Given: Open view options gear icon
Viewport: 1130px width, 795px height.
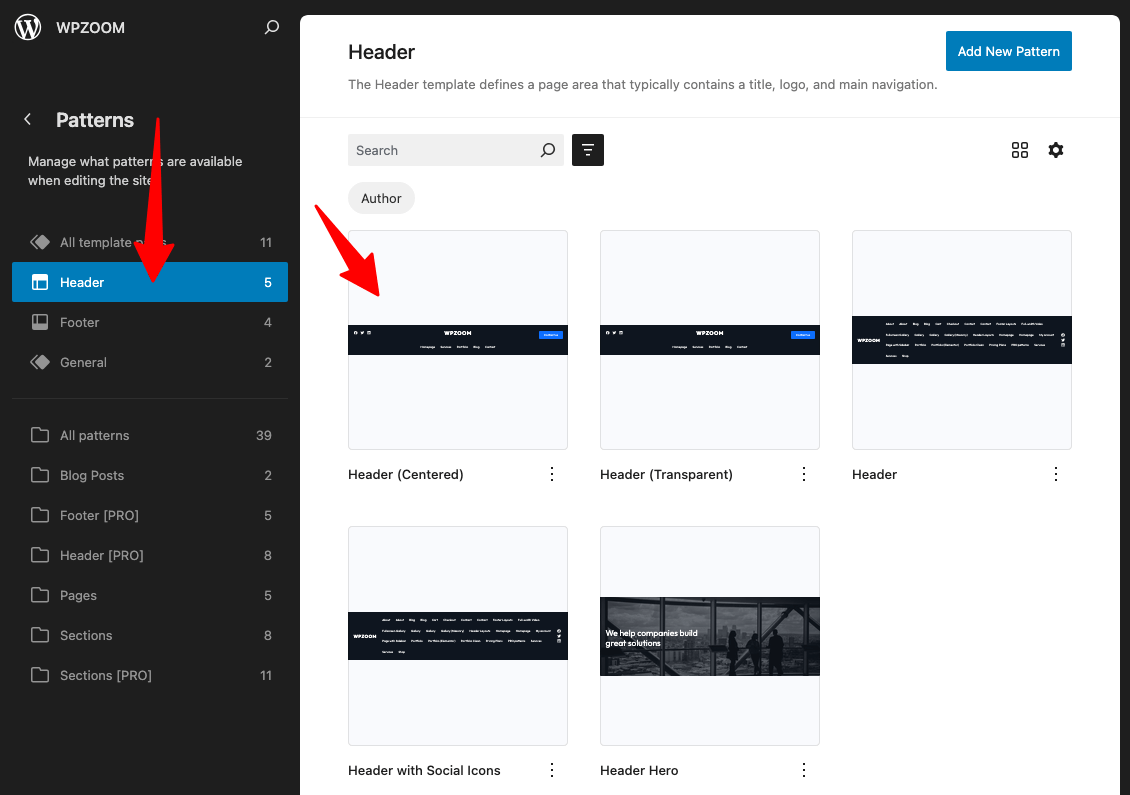Looking at the screenshot, I should (1056, 150).
